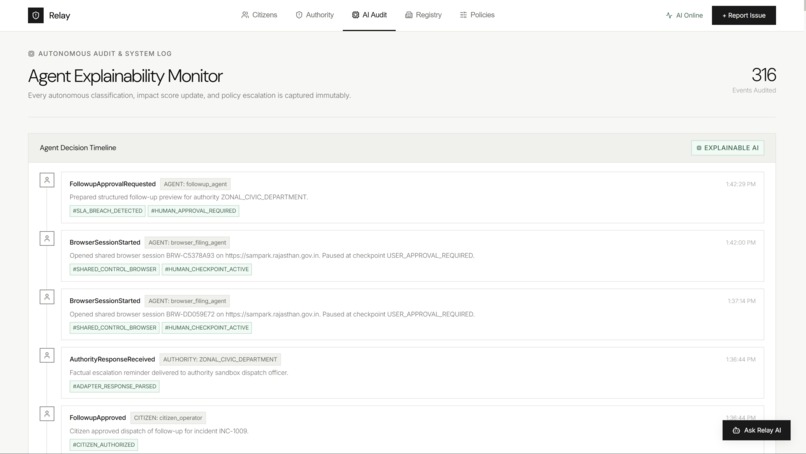Click the avatar icon for FollowupApproved event
The image size is (806, 454).
click(47, 414)
